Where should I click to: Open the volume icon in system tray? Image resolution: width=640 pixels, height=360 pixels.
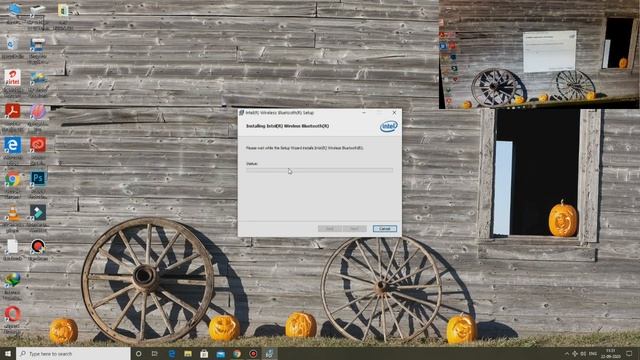(x=583, y=353)
